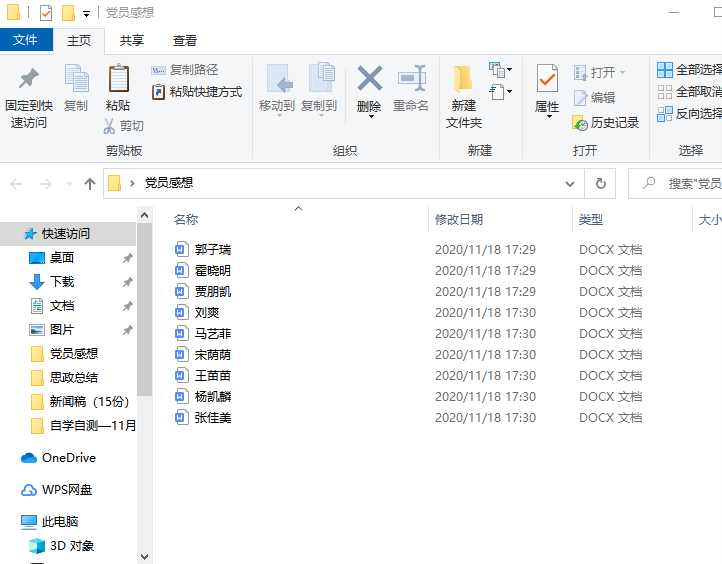Click Invert Selection (反向选择) option
The height and width of the screenshot is (564, 722).
689,114
